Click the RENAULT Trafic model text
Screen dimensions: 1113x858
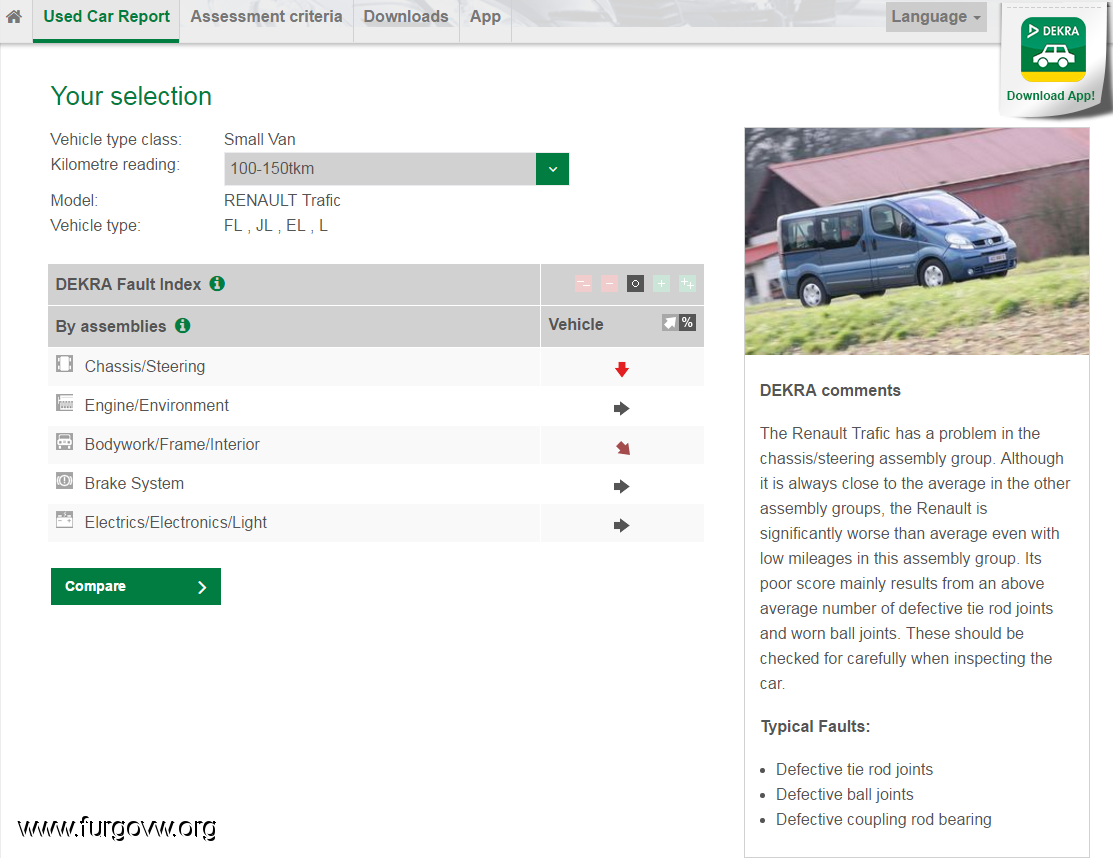click(x=283, y=201)
